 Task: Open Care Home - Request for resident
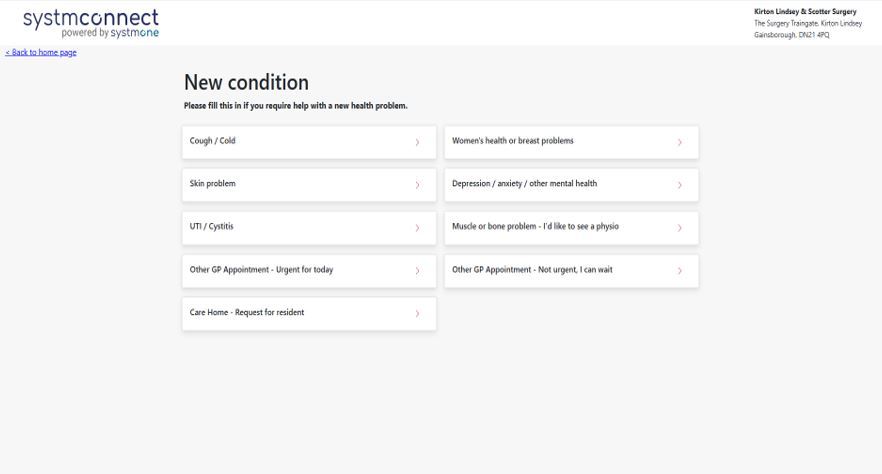click(247, 313)
